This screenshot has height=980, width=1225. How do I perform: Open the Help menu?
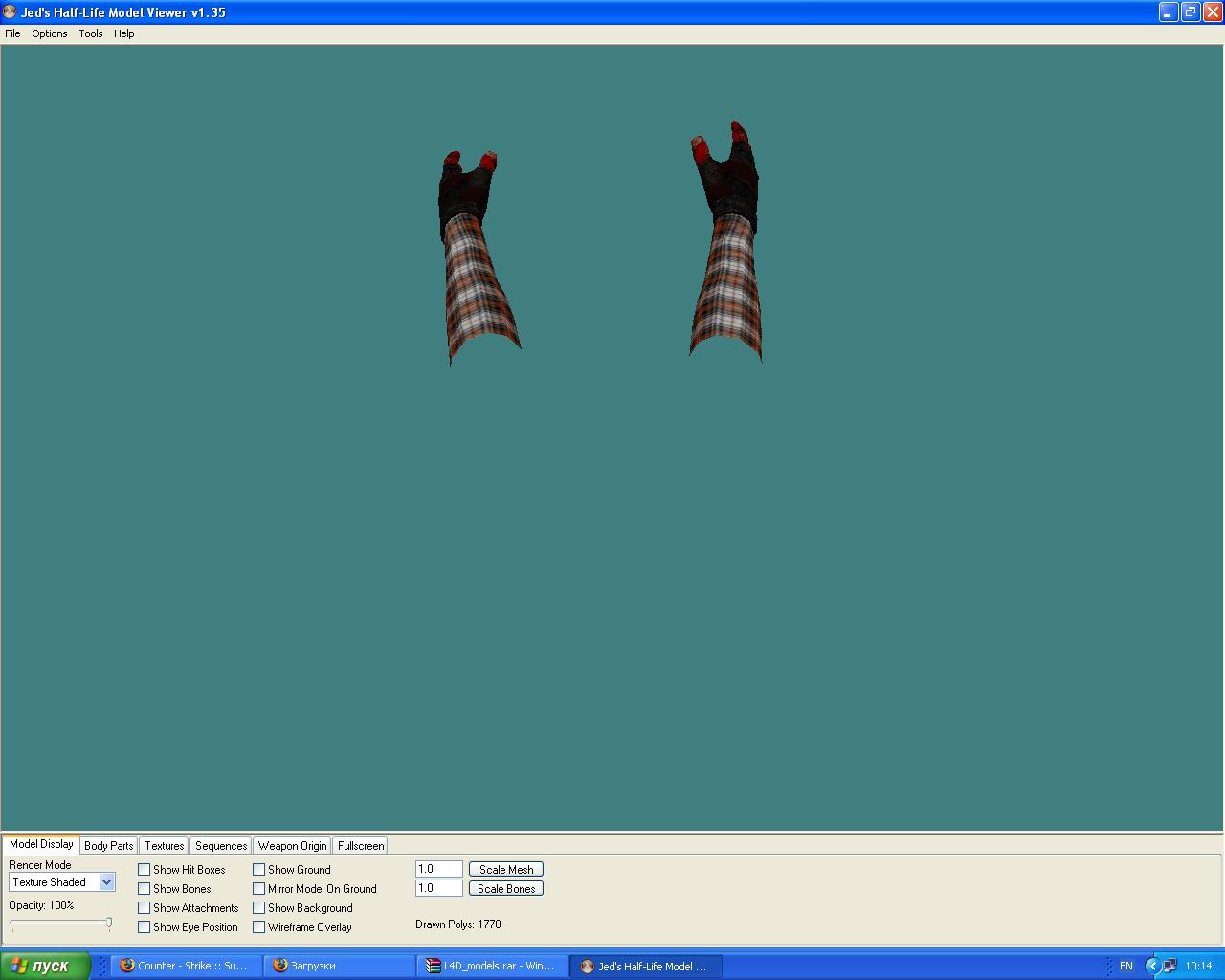124,33
